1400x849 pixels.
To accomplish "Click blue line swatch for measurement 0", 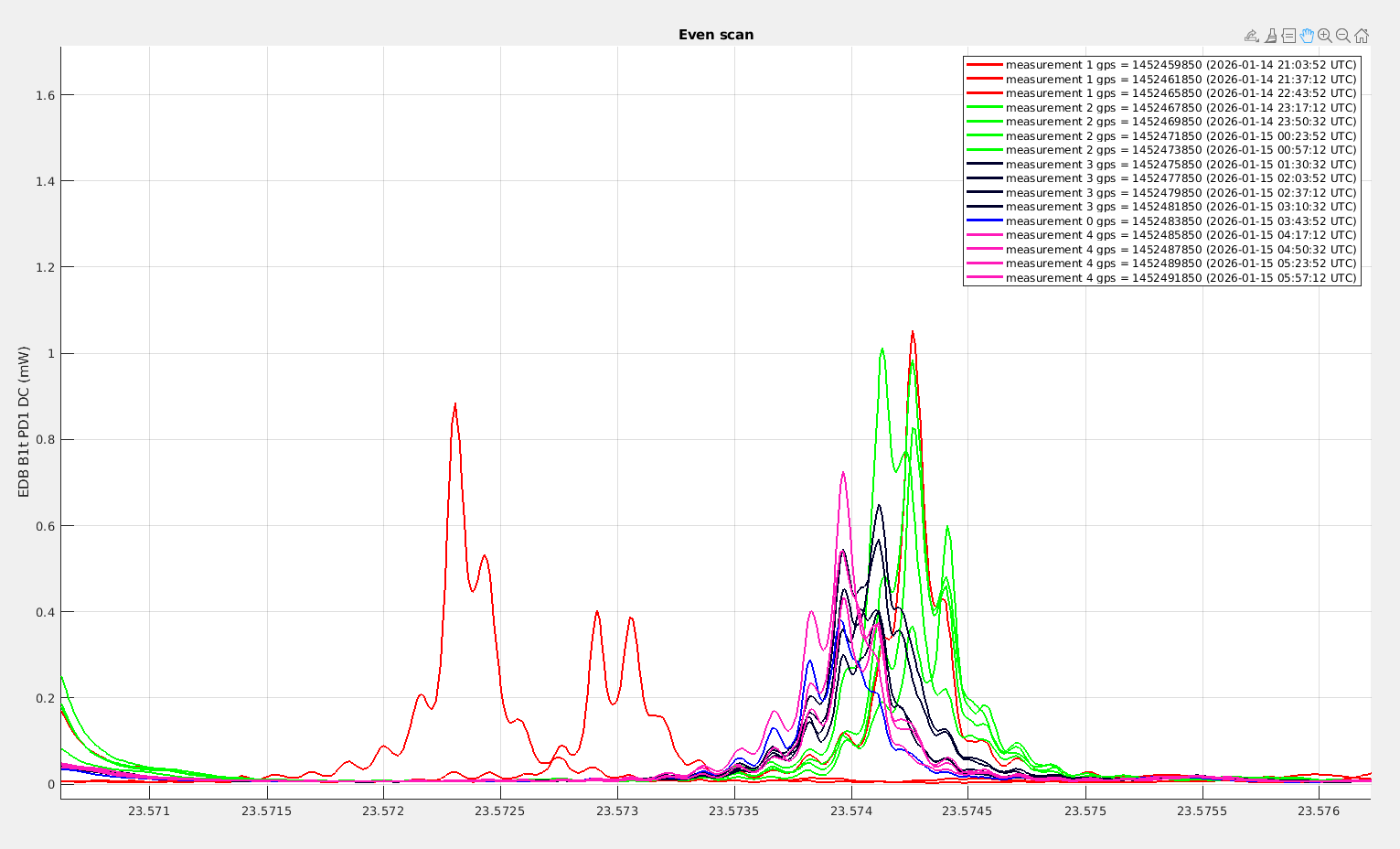I will tap(984, 221).
